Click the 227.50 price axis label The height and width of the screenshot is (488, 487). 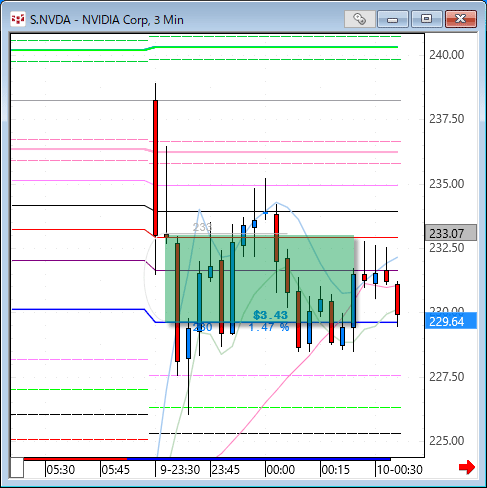click(446, 377)
